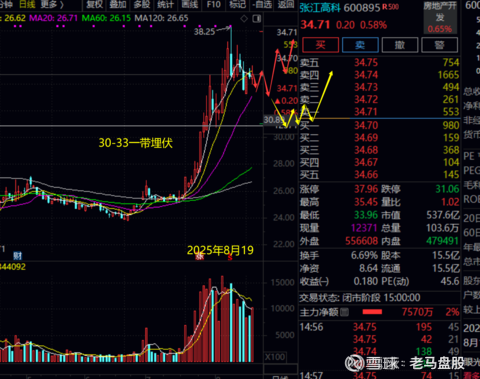This screenshot has width=480, height=379.
Task: Click the 财 finance marker on chart
Action: point(17,256)
